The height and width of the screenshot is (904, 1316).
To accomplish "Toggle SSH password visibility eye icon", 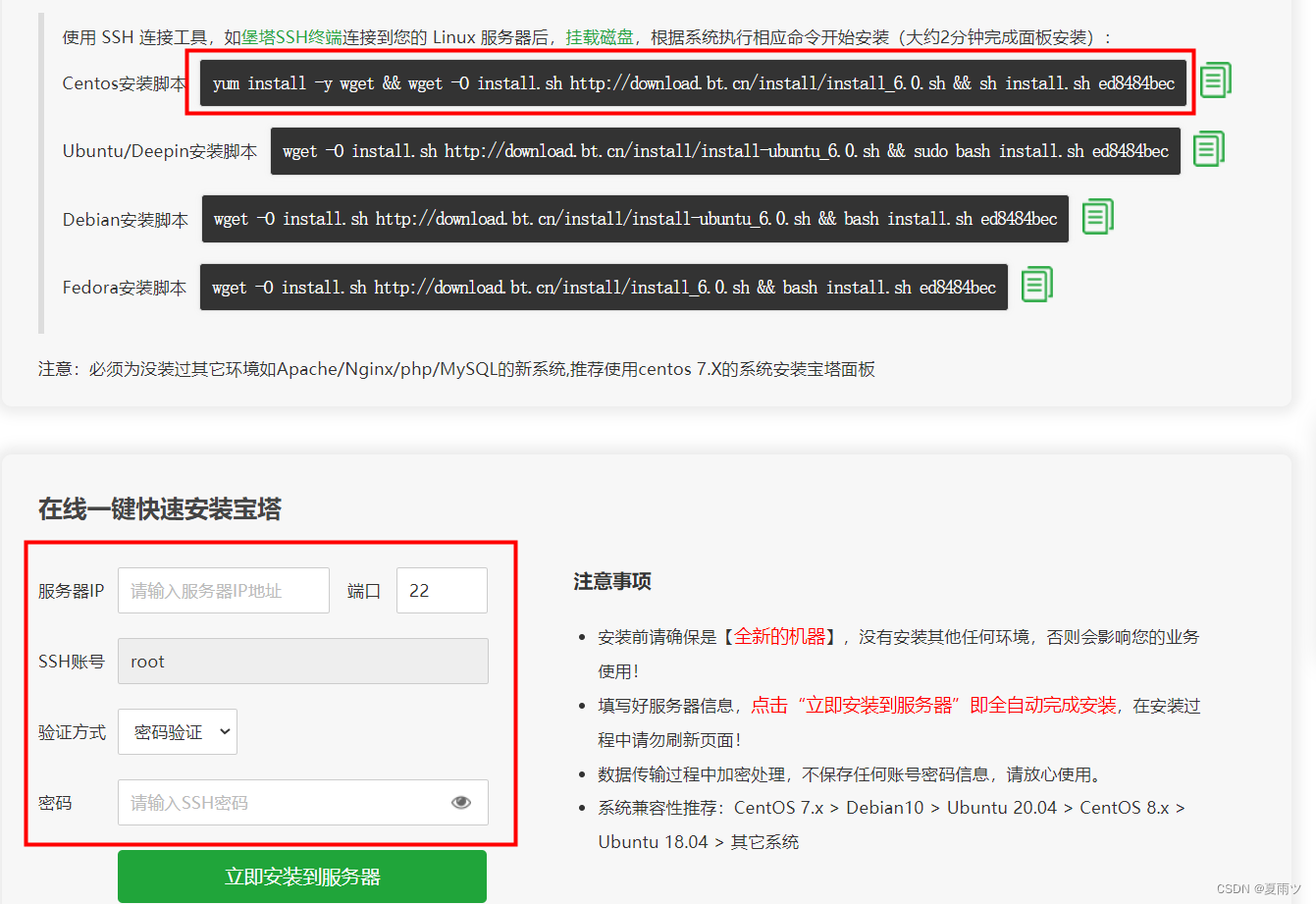I will click(461, 803).
